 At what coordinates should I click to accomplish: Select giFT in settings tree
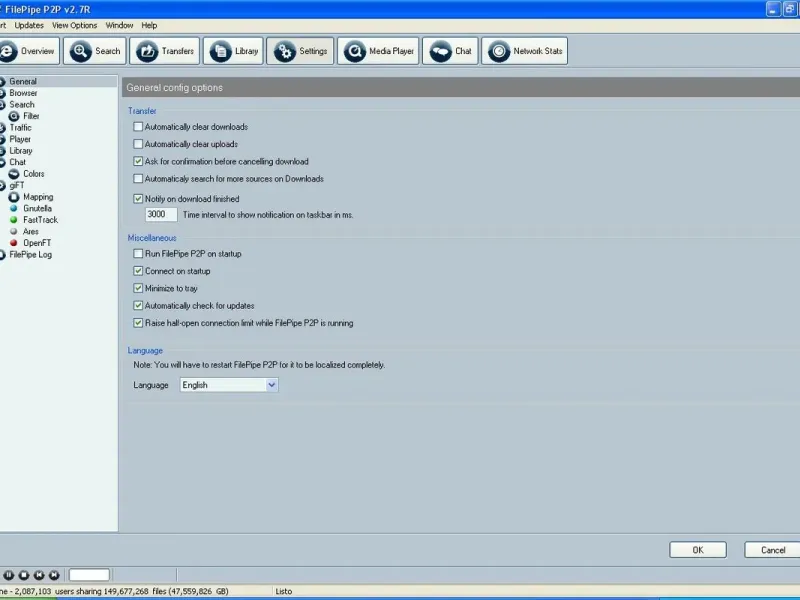17,185
